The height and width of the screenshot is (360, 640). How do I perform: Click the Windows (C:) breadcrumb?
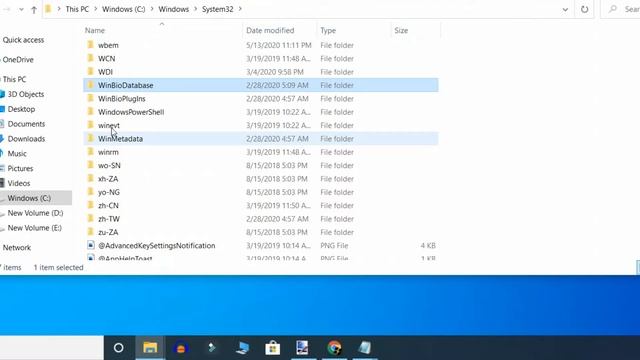tap(123, 9)
